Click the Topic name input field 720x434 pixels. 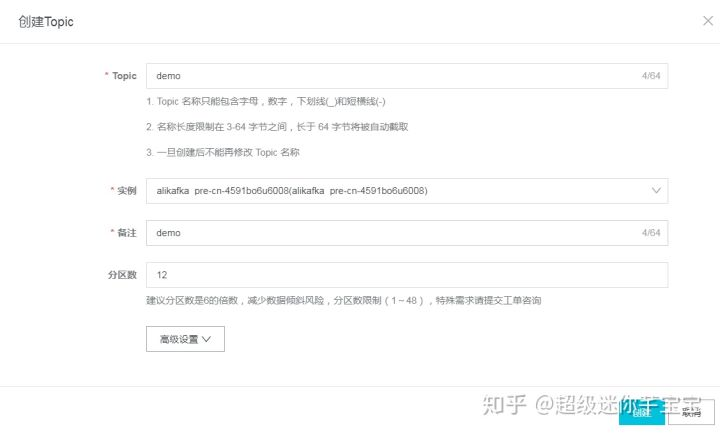coord(407,76)
